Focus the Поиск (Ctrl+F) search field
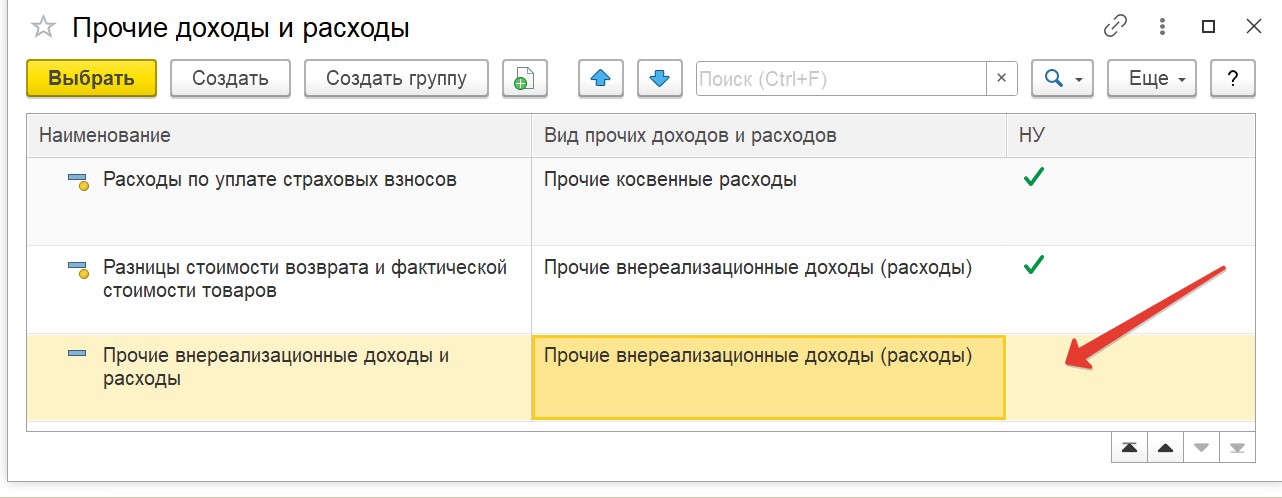 pyautogui.click(x=841, y=78)
